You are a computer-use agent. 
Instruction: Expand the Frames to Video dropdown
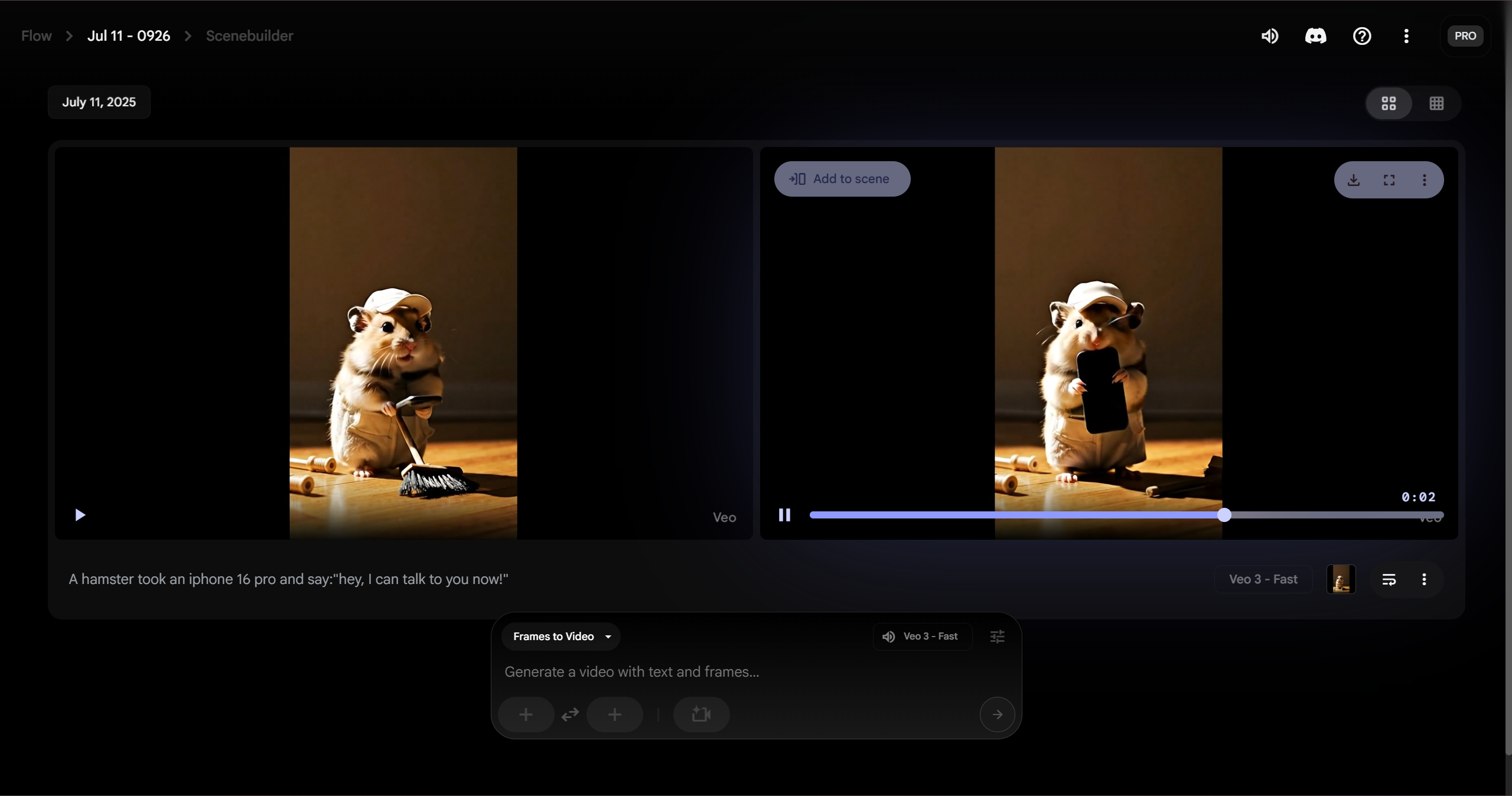pos(561,637)
